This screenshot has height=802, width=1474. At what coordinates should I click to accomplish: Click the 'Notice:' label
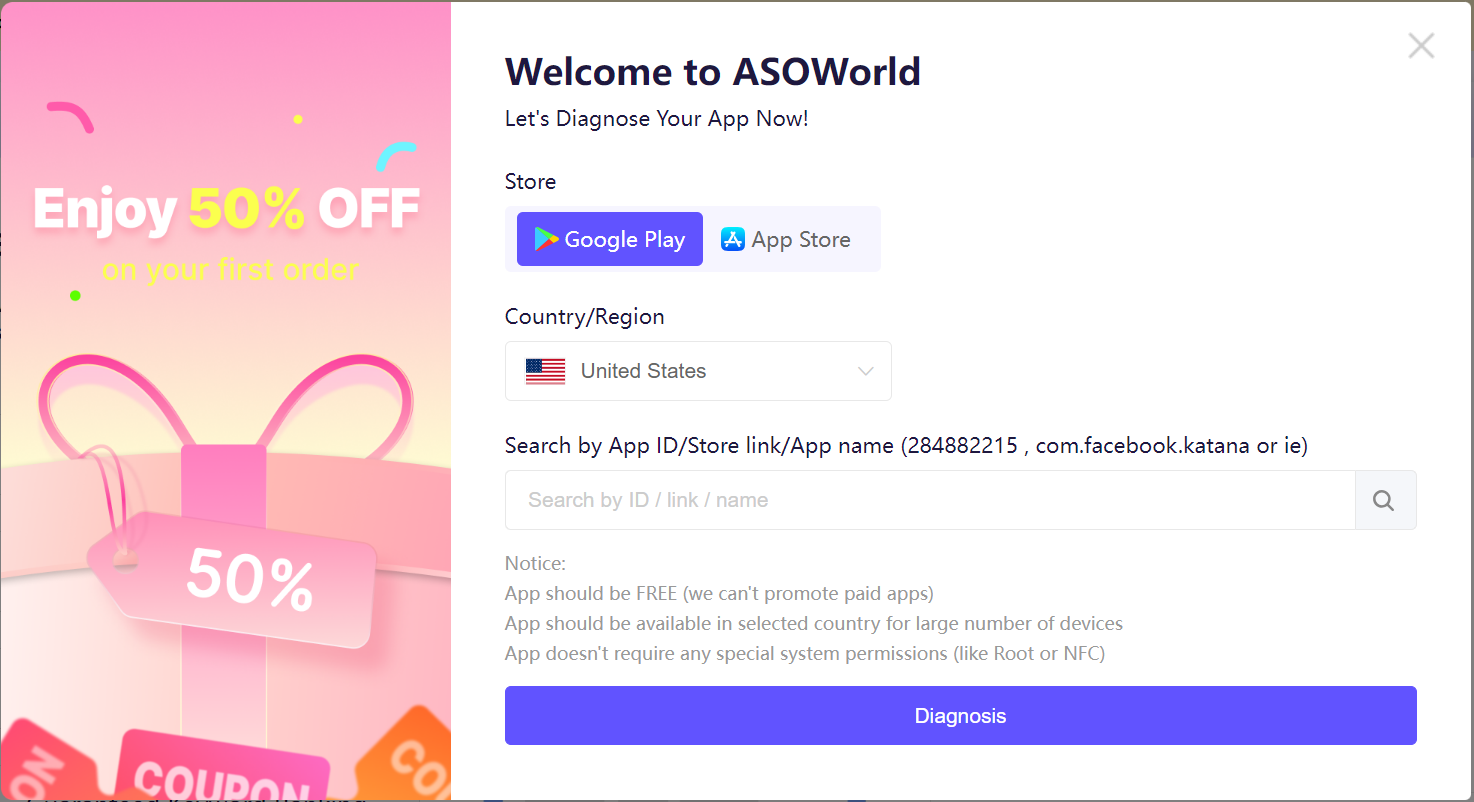[x=535, y=563]
